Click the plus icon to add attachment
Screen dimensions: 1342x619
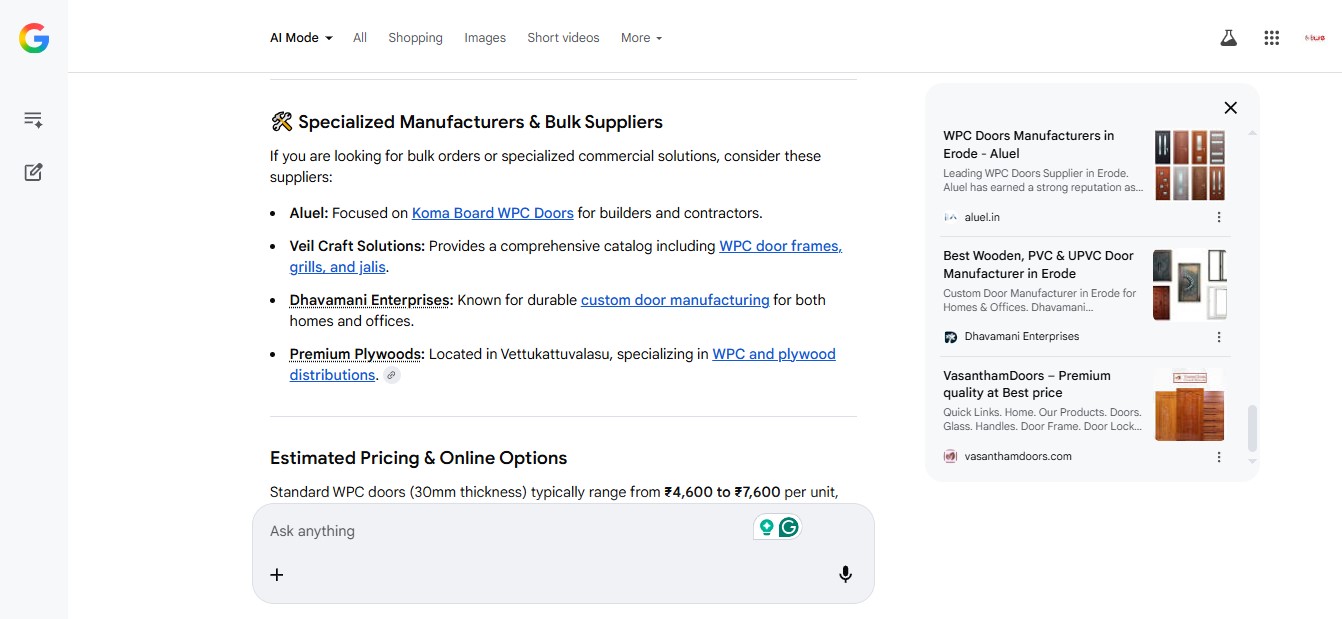(277, 574)
